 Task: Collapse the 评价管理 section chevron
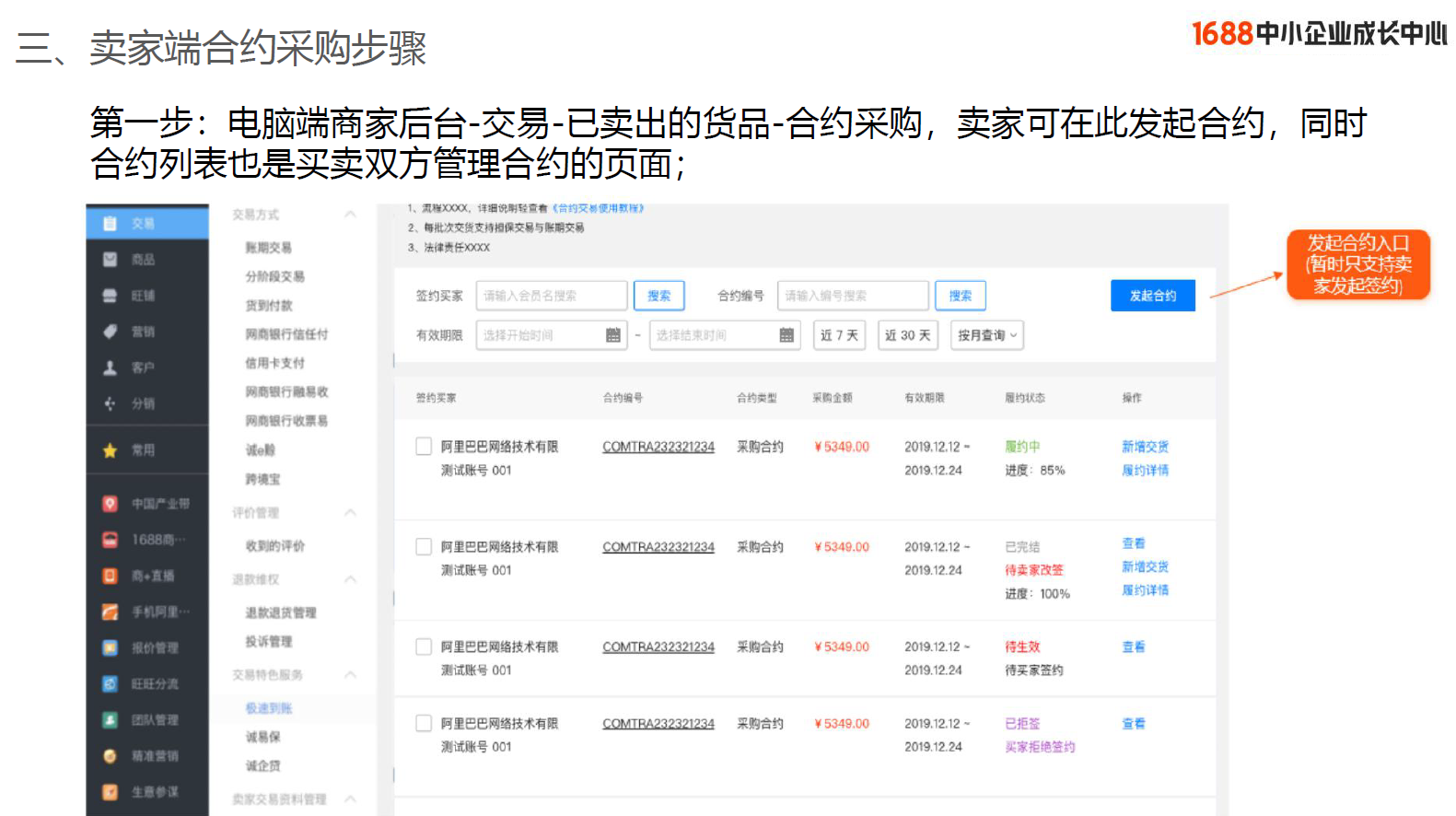(x=351, y=512)
